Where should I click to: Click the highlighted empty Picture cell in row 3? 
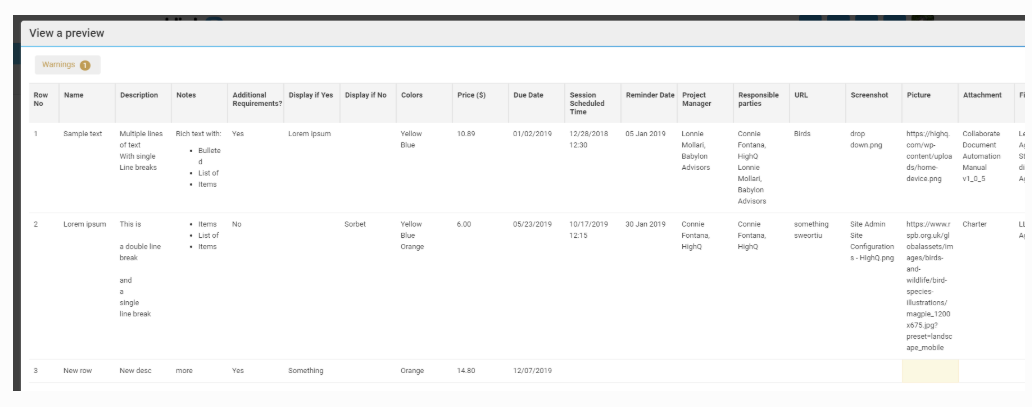click(930, 371)
